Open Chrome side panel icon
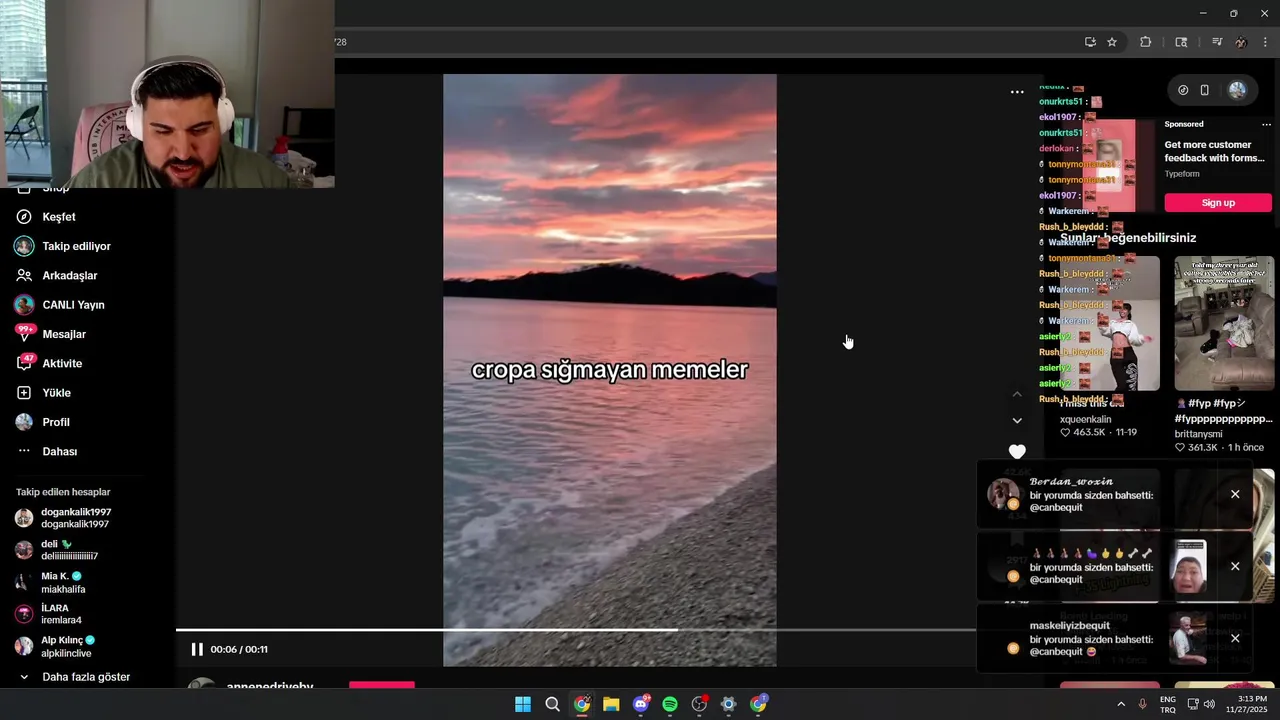This screenshot has width=1280, height=720. coord(1181,42)
